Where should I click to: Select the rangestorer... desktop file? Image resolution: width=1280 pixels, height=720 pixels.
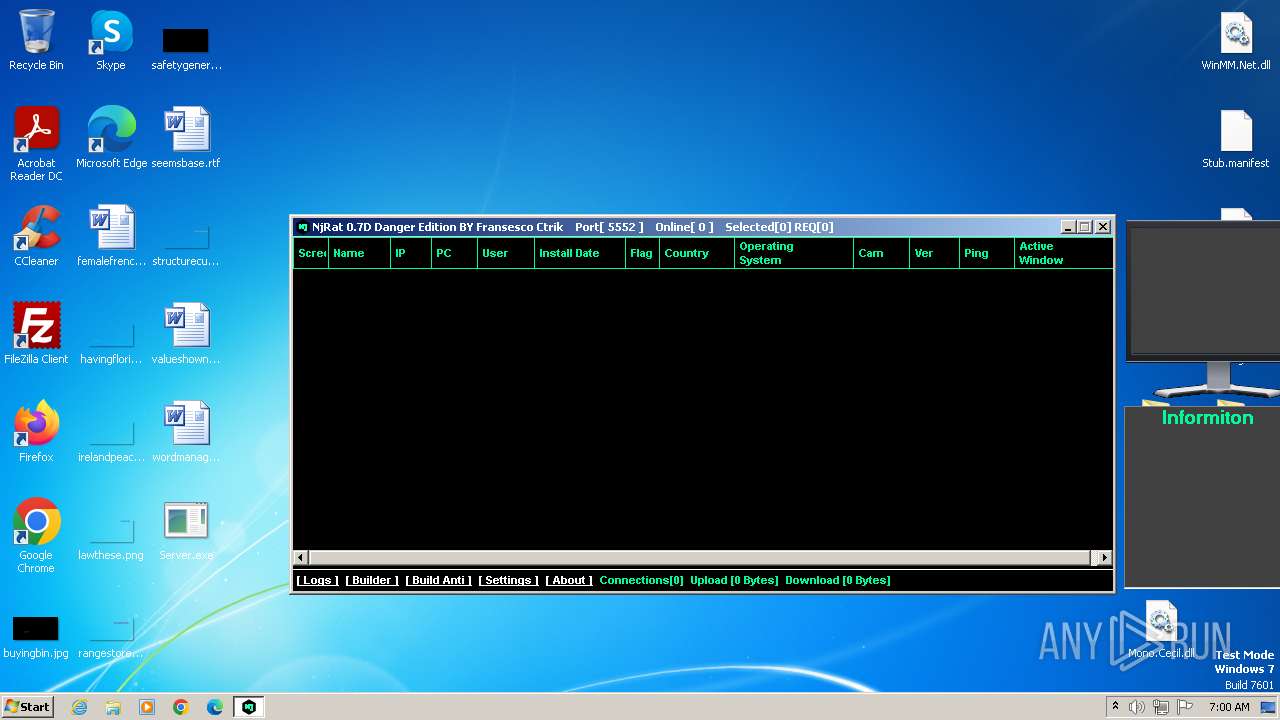point(111,637)
